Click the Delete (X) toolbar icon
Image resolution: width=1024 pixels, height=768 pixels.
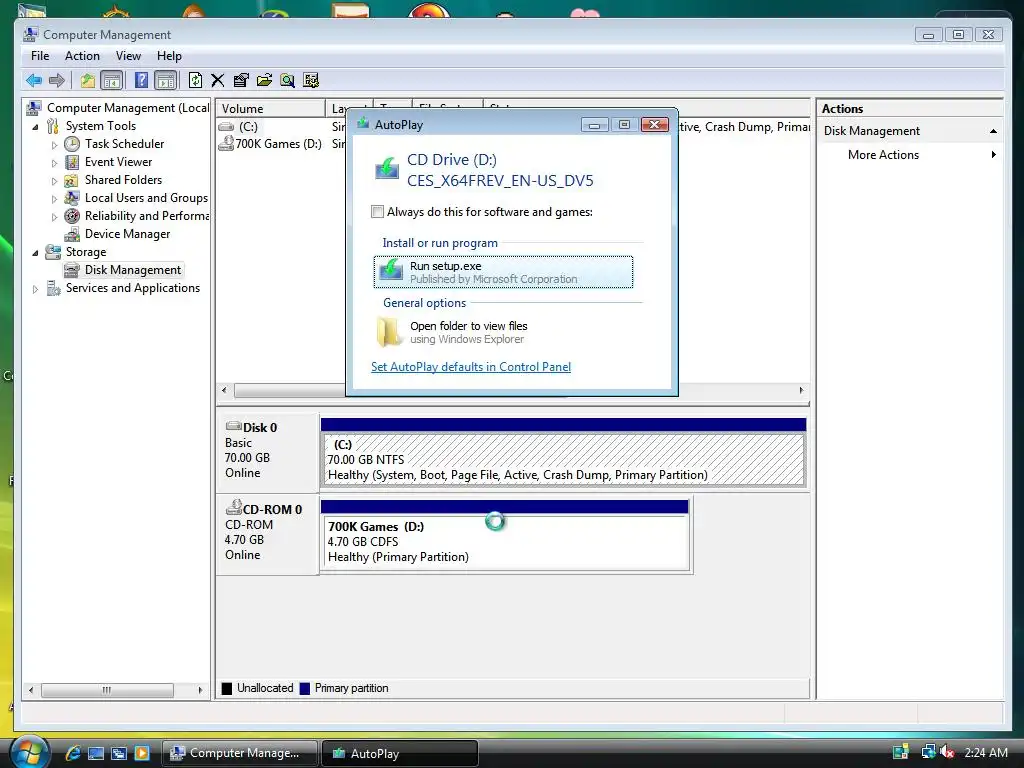click(x=217, y=80)
